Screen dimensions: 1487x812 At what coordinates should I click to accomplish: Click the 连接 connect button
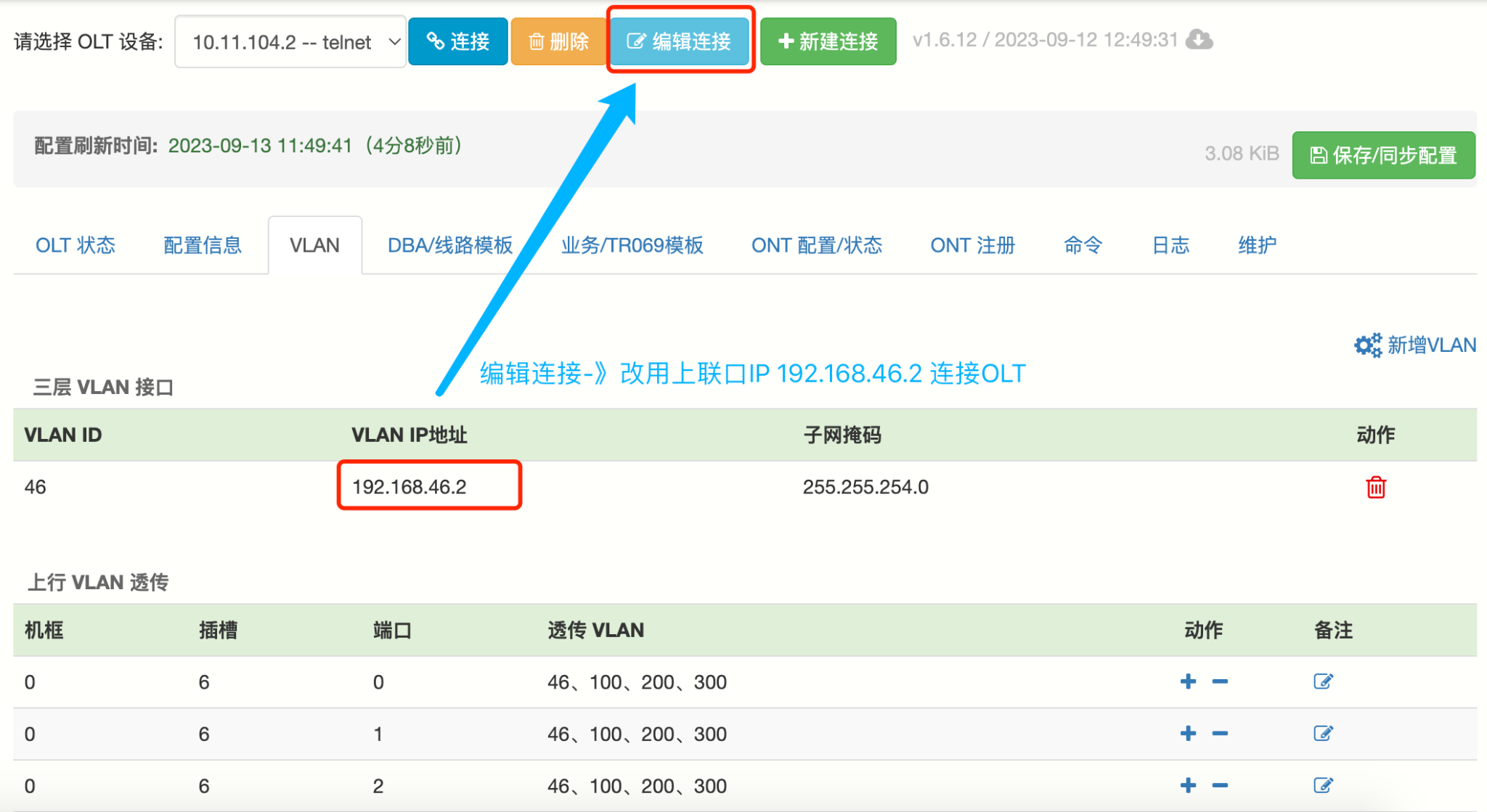tap(457, 41)
